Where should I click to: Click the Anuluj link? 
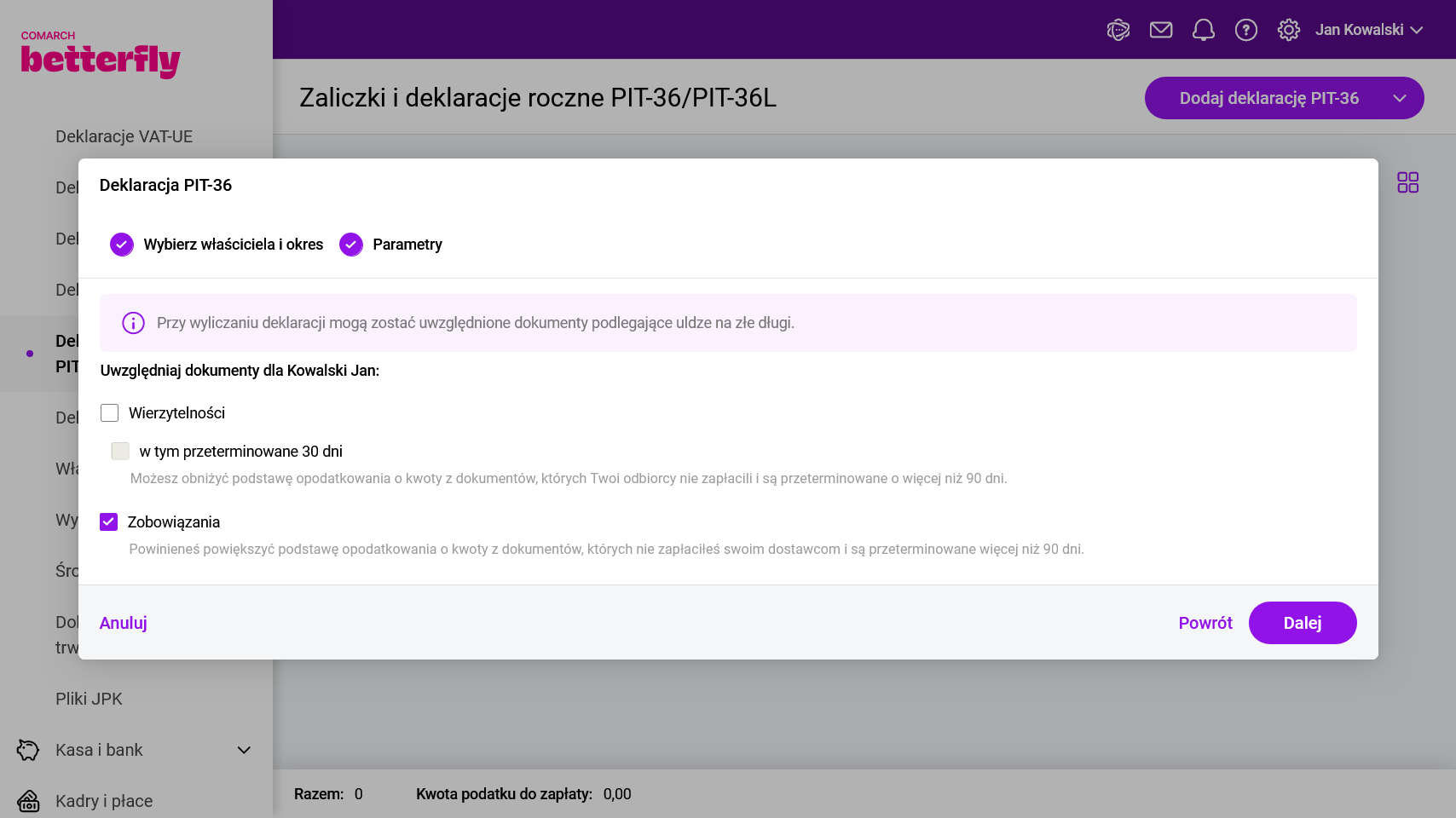[x=124, y=623]
